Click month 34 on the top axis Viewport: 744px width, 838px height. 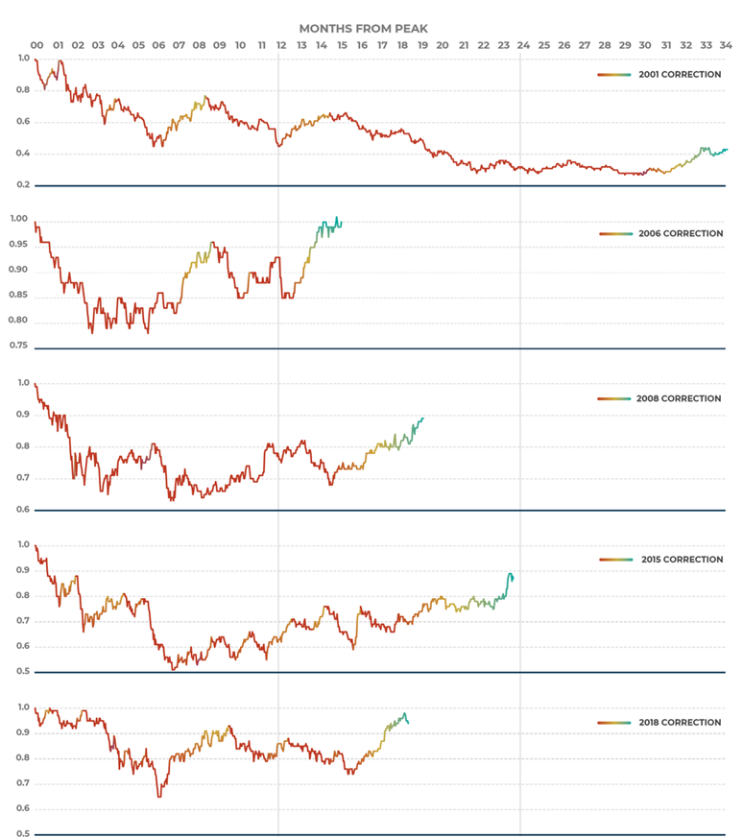coord(725,46)
